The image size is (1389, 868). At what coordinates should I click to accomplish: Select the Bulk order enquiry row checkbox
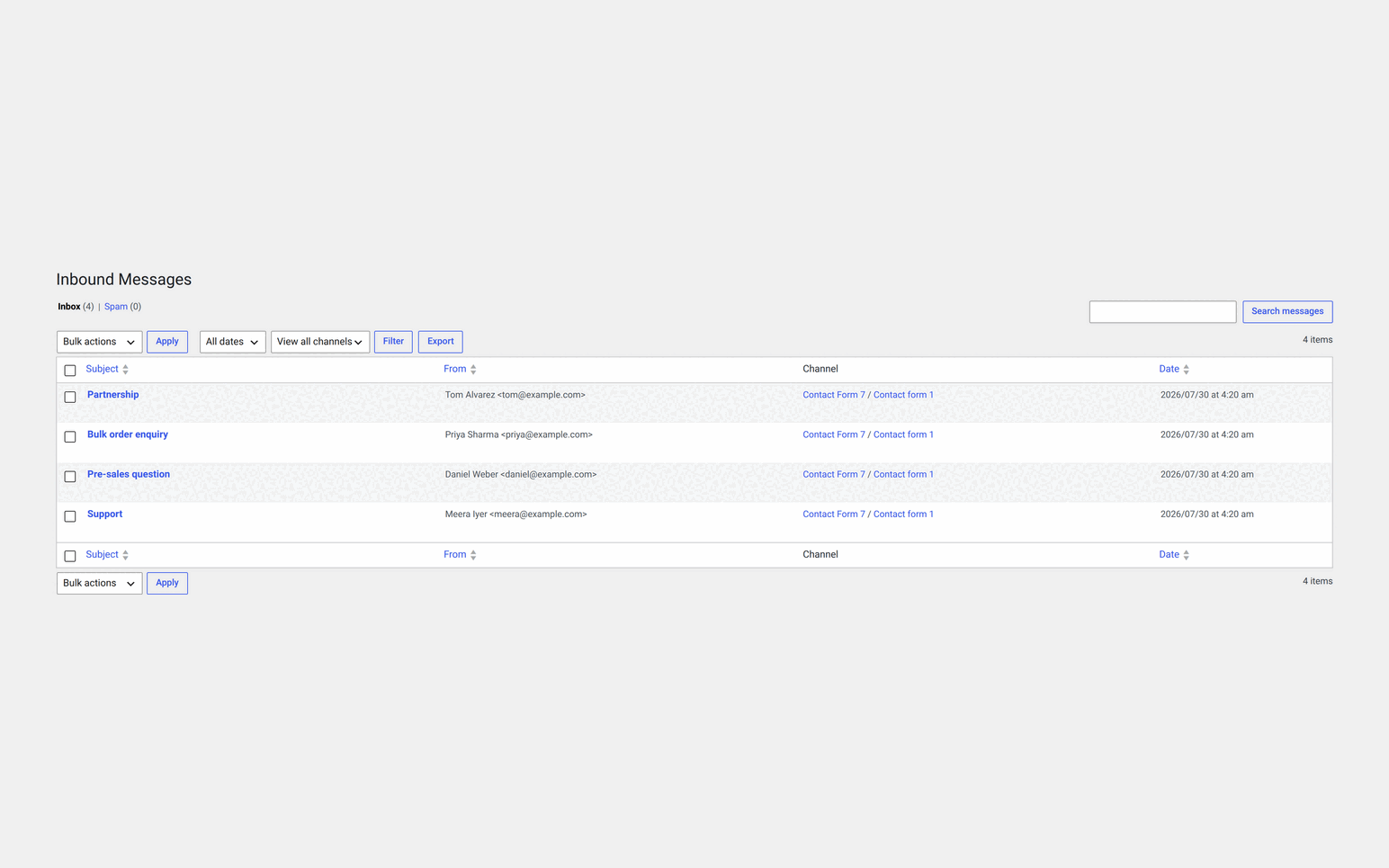[x=70, y=436]
